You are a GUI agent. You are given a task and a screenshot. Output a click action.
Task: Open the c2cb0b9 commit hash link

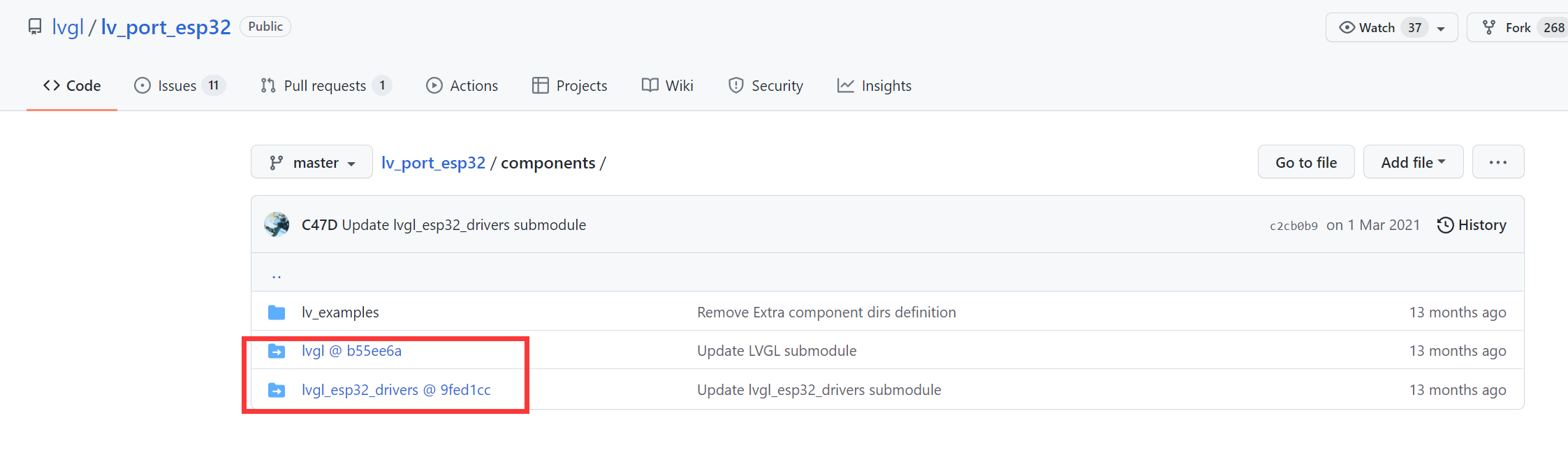1293,226
